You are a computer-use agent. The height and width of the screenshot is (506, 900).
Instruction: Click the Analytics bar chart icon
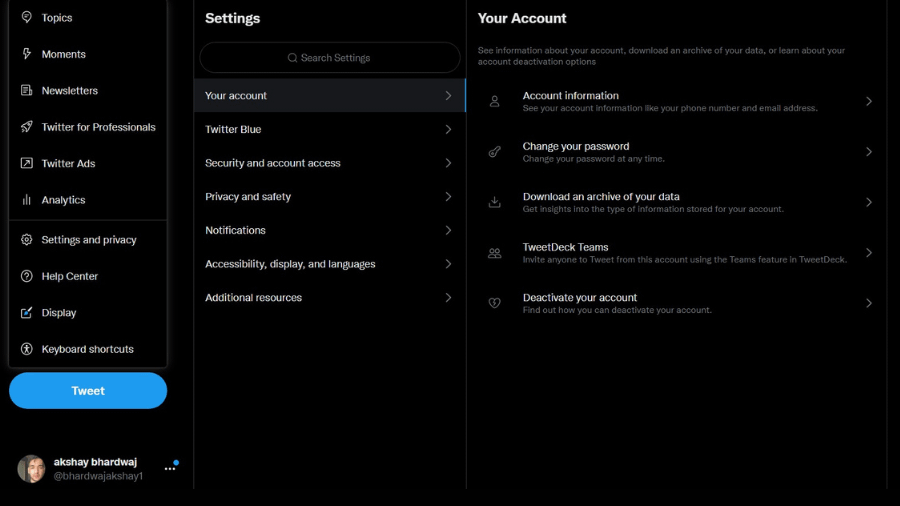(x=26, y=200)
